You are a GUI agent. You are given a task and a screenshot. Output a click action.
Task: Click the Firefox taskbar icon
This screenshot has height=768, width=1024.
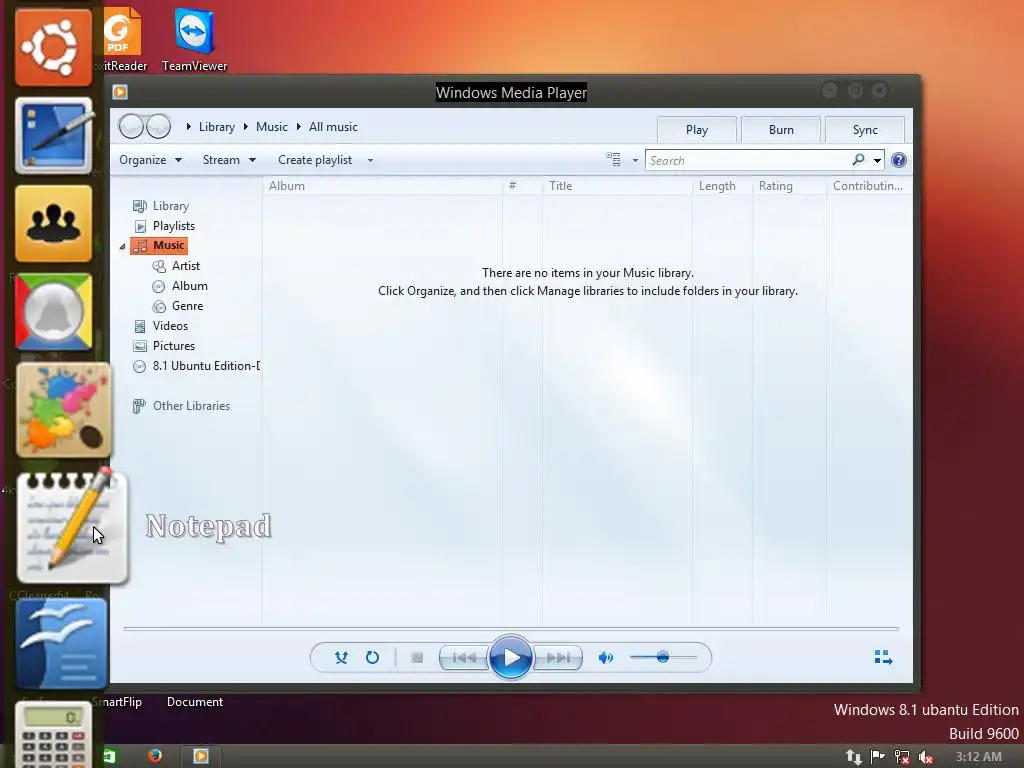pos(155,756)
